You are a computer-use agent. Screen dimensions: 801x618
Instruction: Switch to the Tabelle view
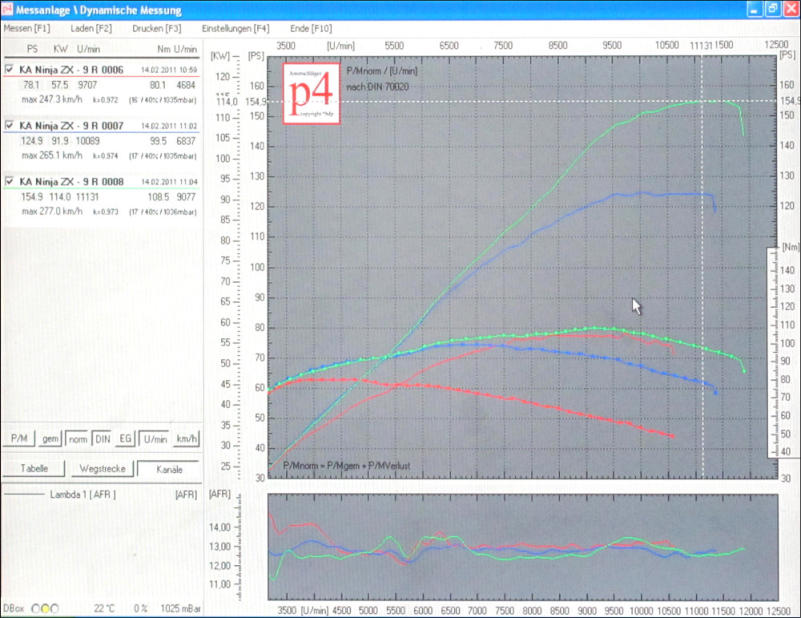(x=35, y=468)
